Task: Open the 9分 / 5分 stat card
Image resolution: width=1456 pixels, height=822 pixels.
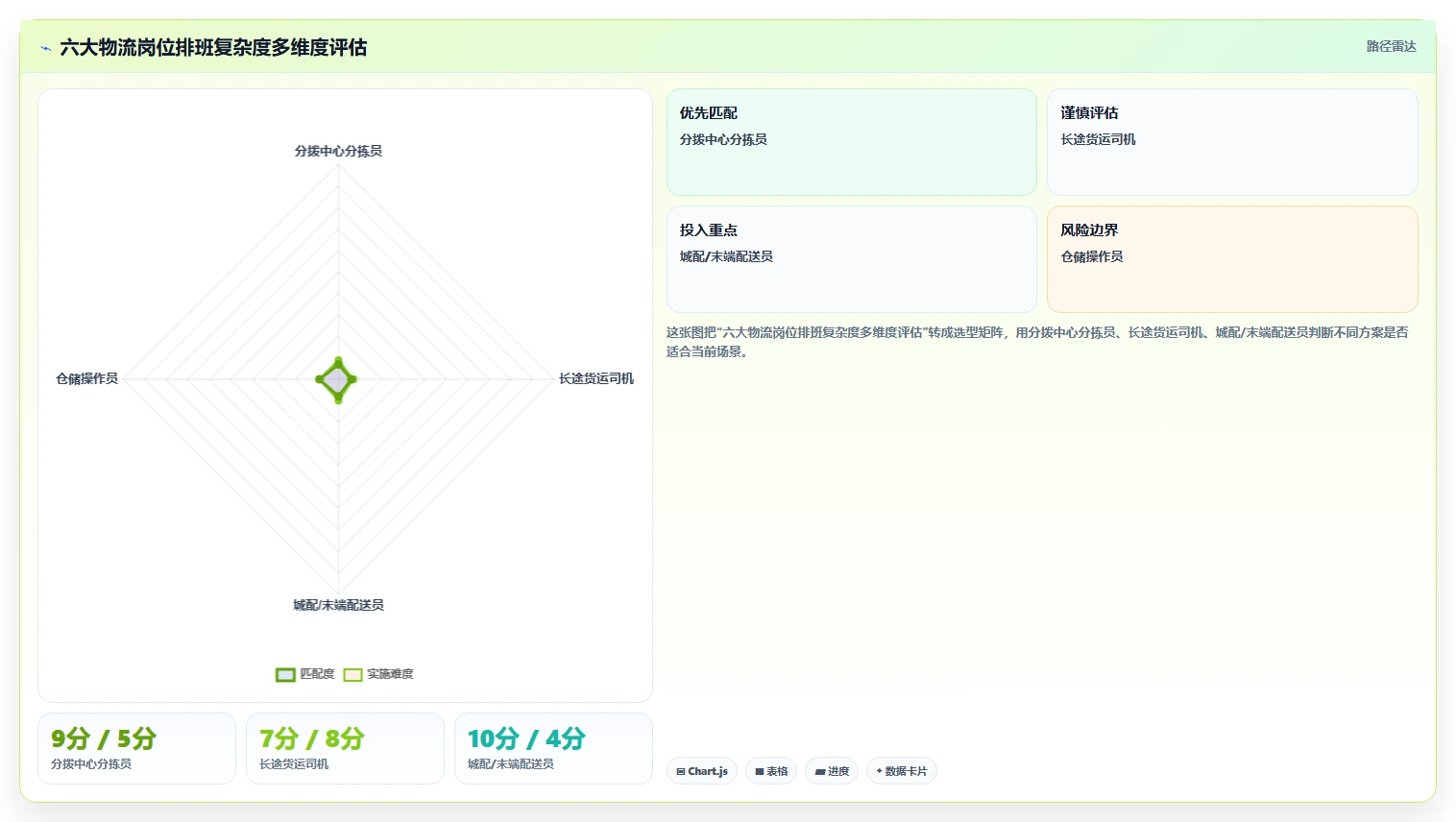Action: 136,748
